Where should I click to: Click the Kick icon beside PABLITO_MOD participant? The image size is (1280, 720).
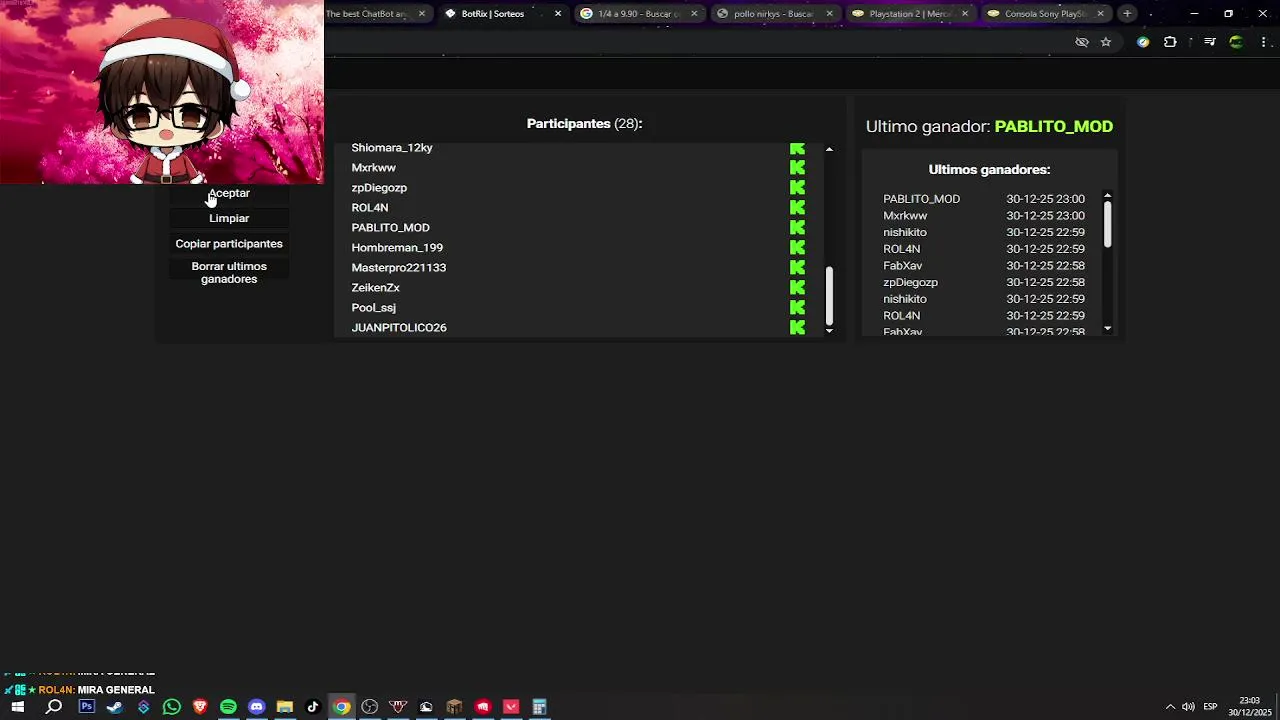pos(797,227)
